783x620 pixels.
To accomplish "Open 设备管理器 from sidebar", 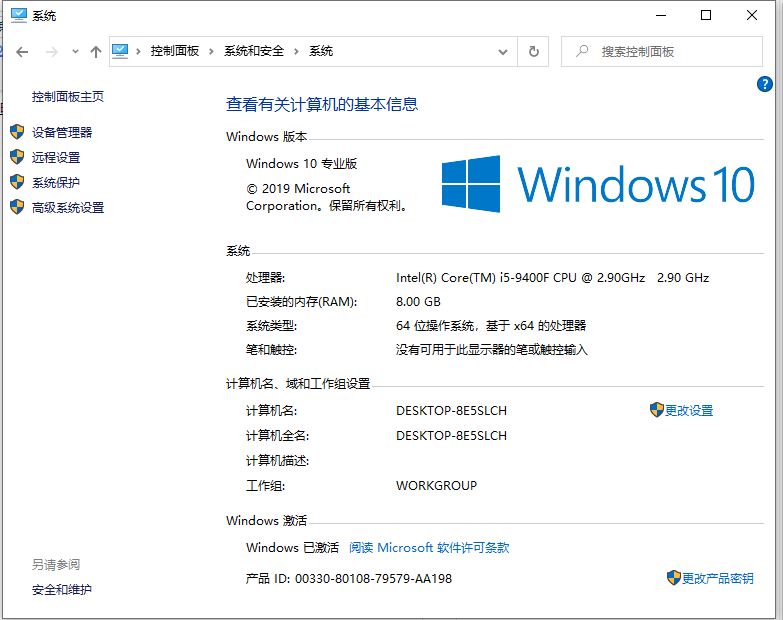I will tap(62, 132).
